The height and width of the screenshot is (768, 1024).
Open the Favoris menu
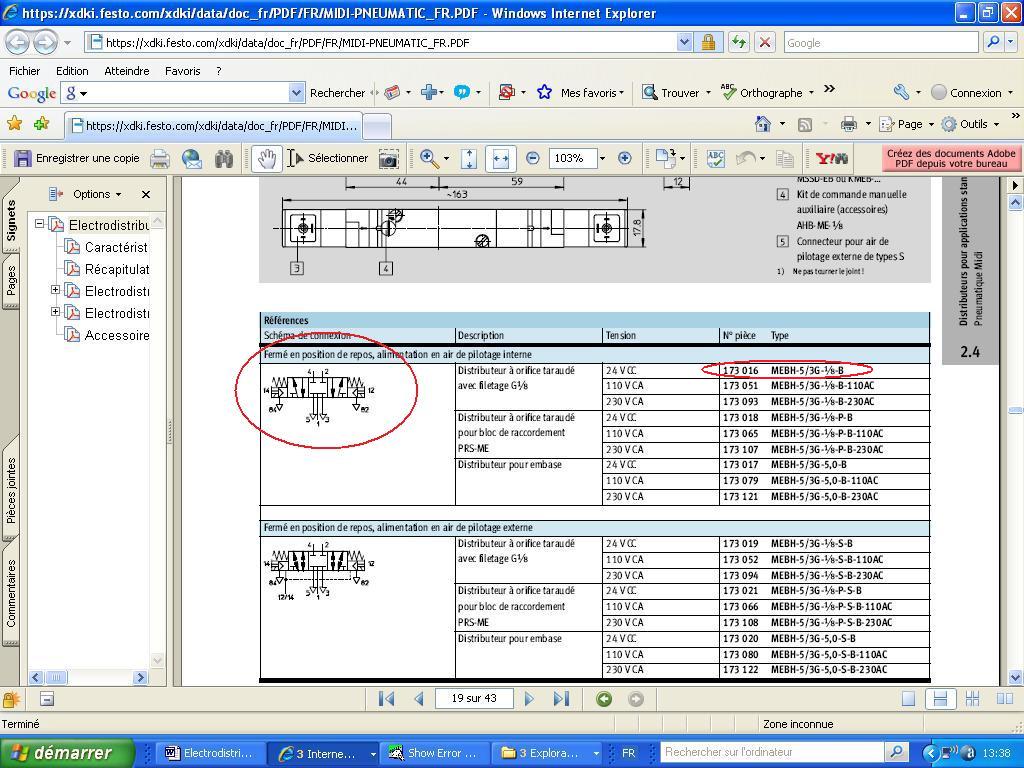coord(182,71)
